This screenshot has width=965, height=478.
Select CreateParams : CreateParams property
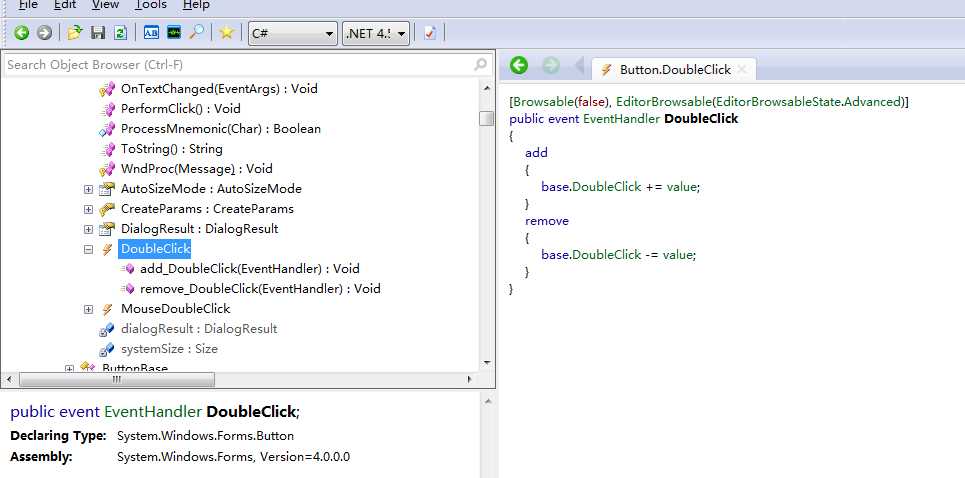pyautogui.click(x=207, y=209)
